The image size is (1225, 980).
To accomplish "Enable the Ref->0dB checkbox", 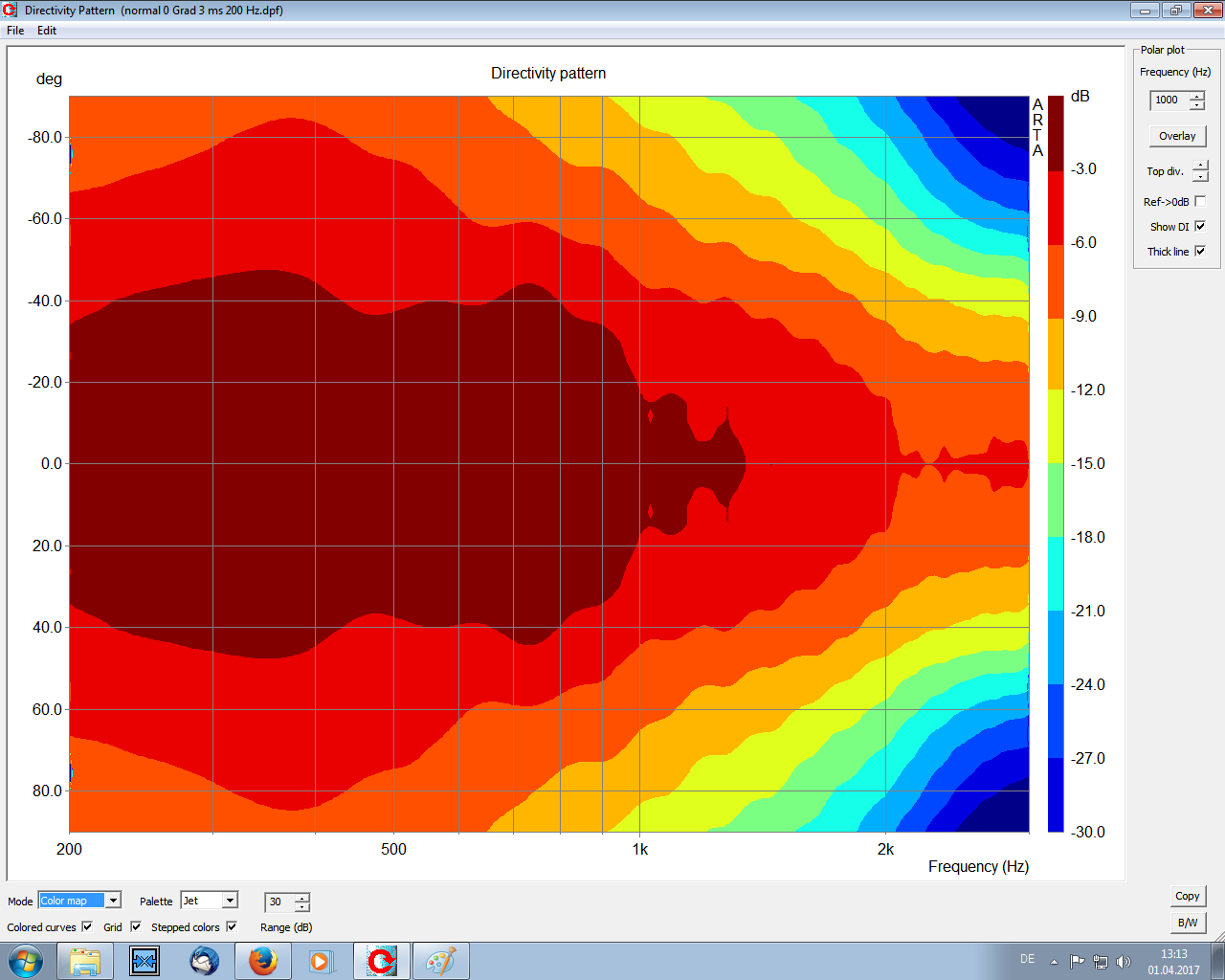I will click(x=1200, y=202).
